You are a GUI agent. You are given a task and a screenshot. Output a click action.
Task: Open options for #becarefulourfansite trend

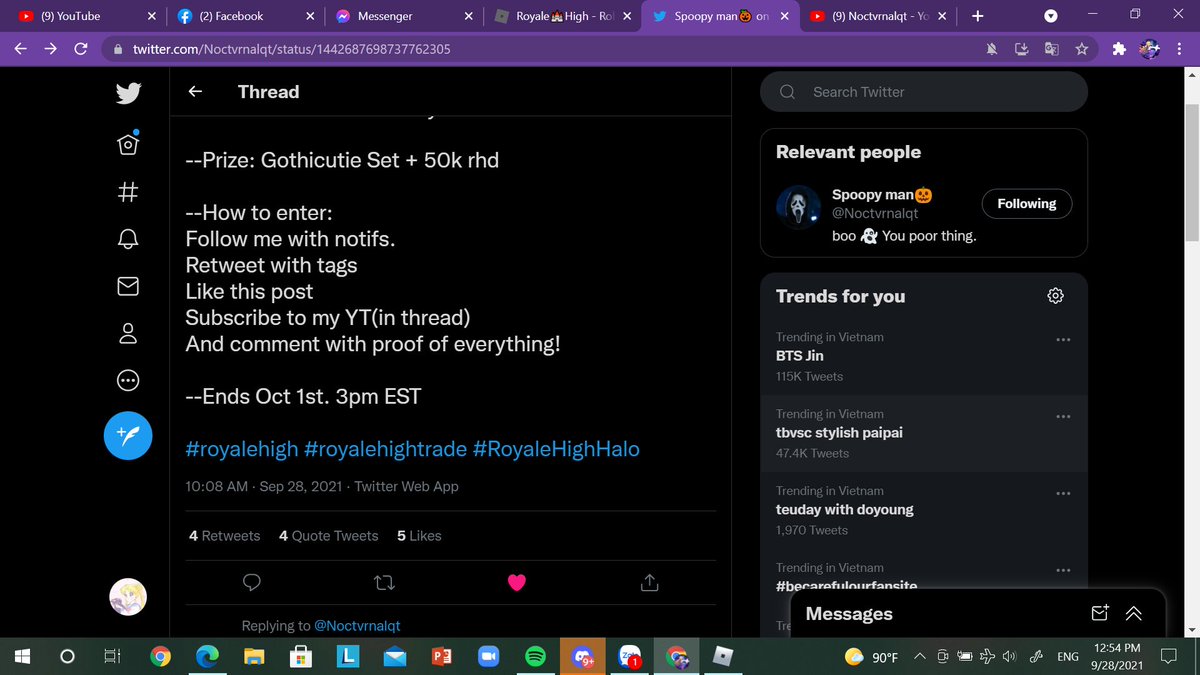[1063, 569]
